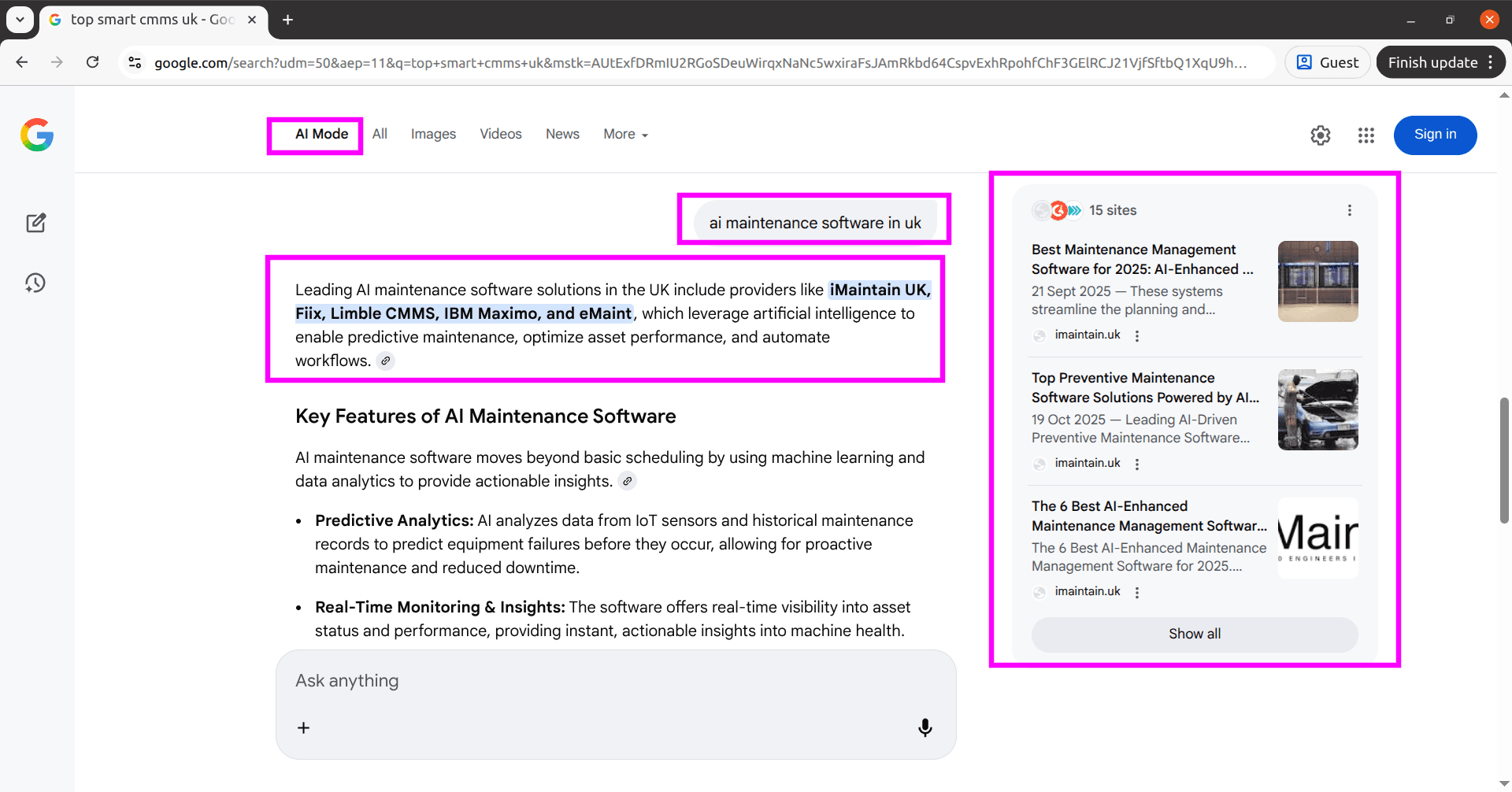Click the Guest profile chip
The image size is (1512, 792).
(x=1326, y=61)
